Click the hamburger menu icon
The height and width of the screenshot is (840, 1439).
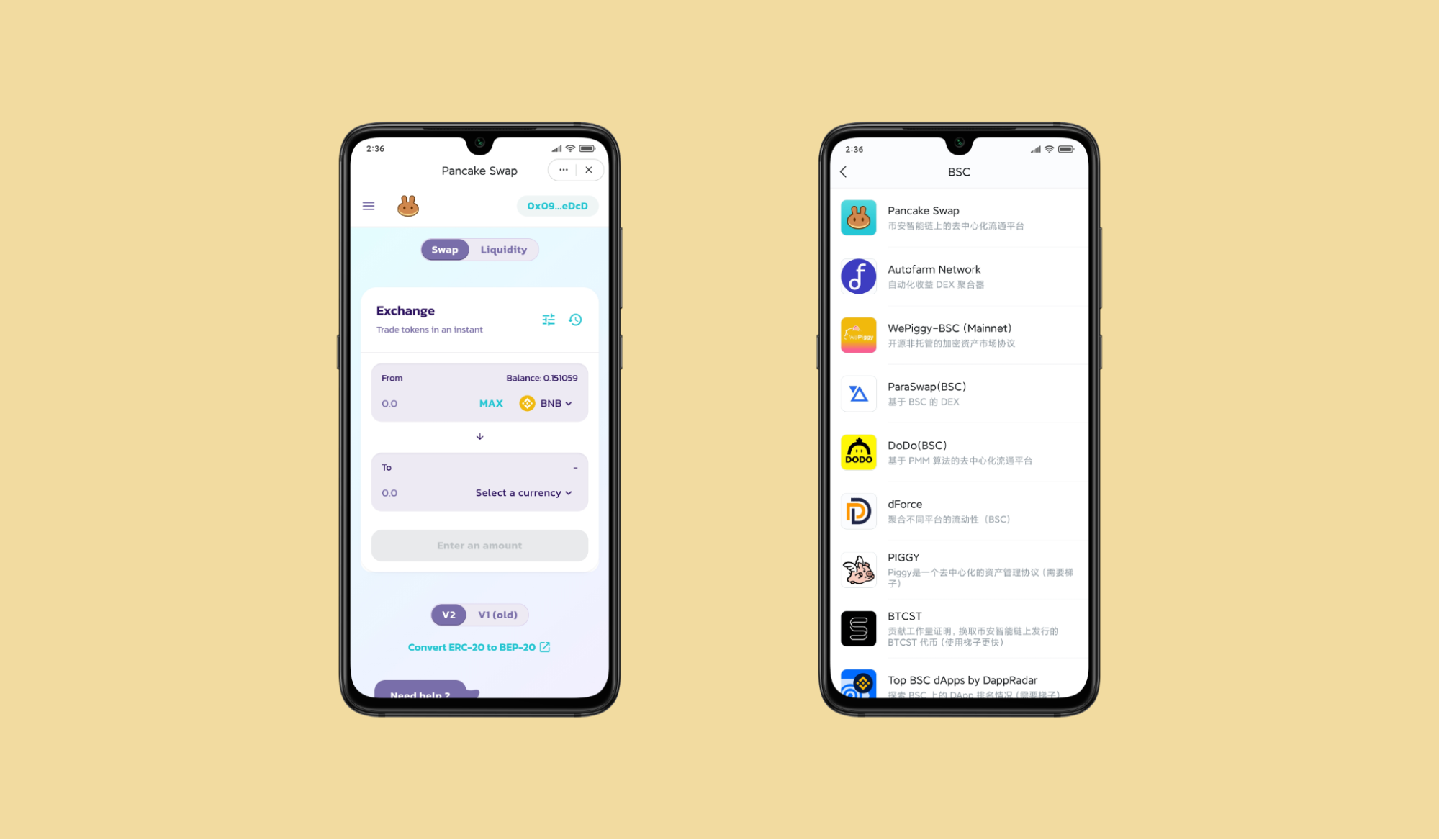(369, 206)
